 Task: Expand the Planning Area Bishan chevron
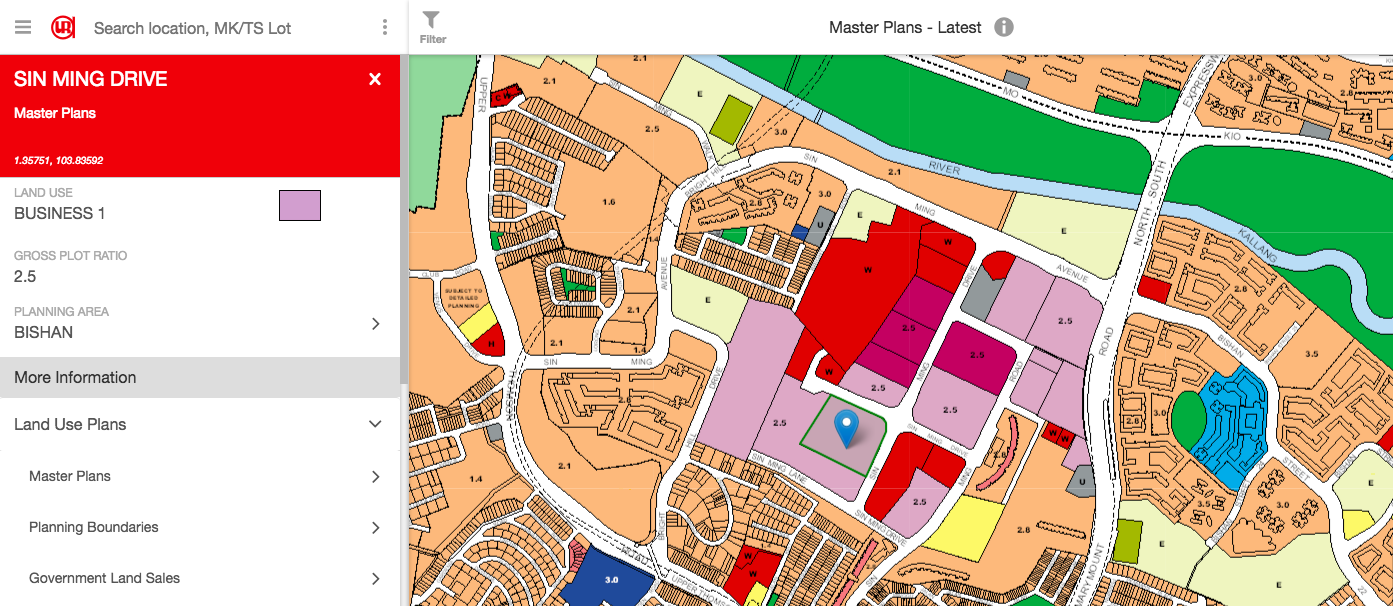tap(376, 323)
